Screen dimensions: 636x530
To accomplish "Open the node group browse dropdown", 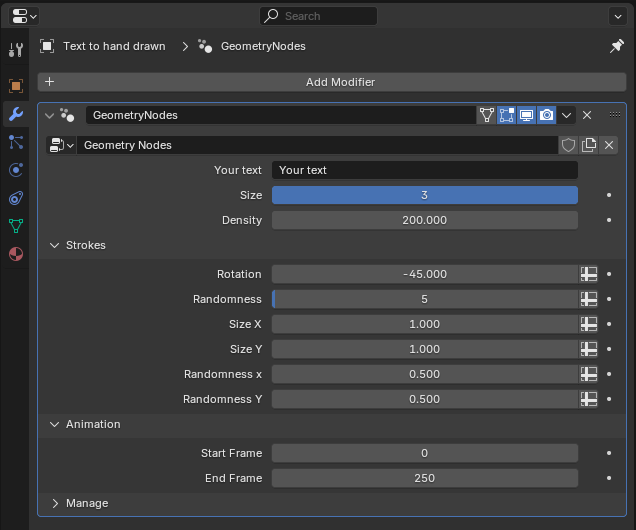I will point(61,145).
